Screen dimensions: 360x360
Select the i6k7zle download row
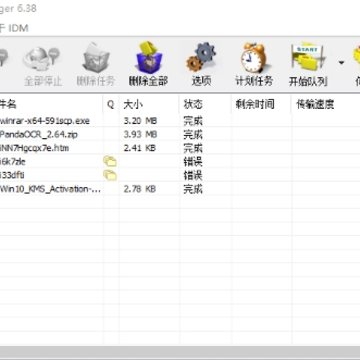pos(13,162)
